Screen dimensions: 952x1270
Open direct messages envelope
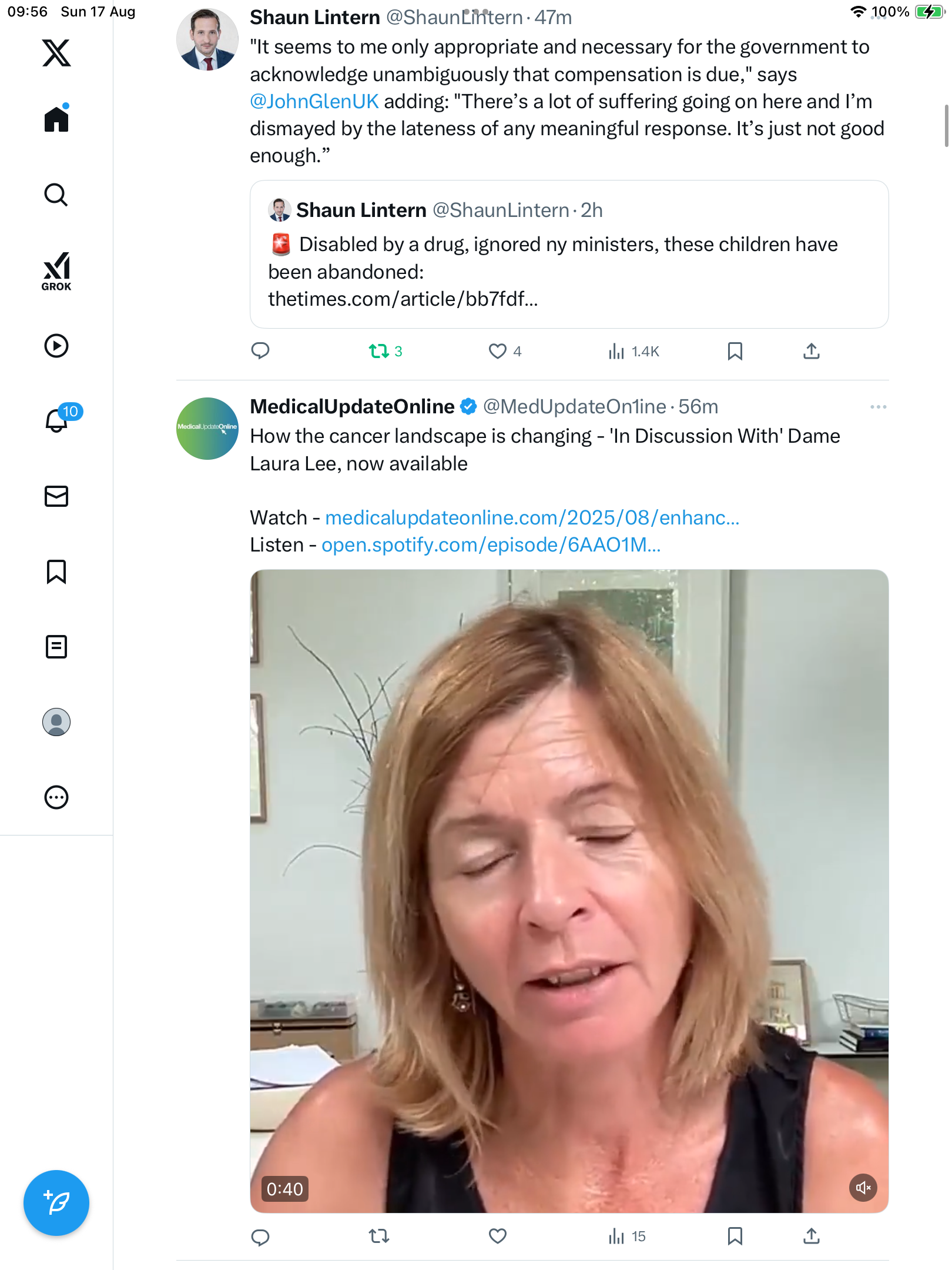coord(56,496)
